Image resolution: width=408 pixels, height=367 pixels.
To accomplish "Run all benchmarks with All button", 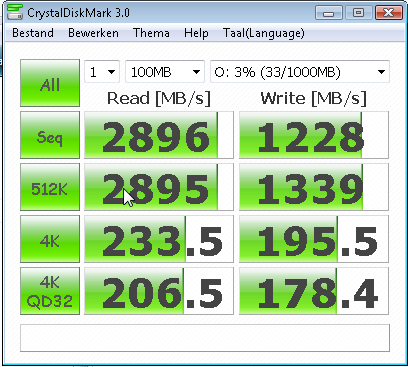I will [x=50, y=83].
